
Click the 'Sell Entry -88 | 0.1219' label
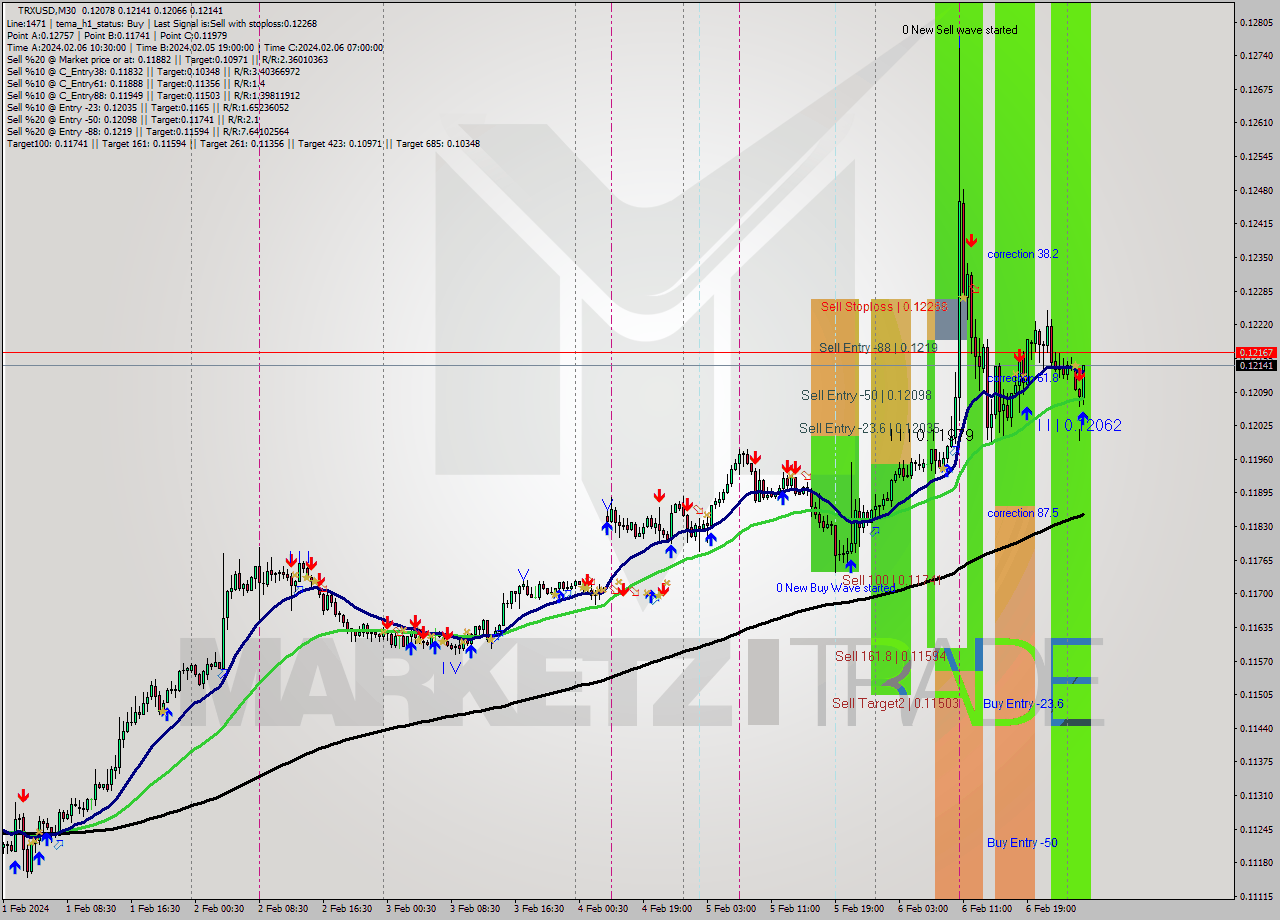pos(878,347)
